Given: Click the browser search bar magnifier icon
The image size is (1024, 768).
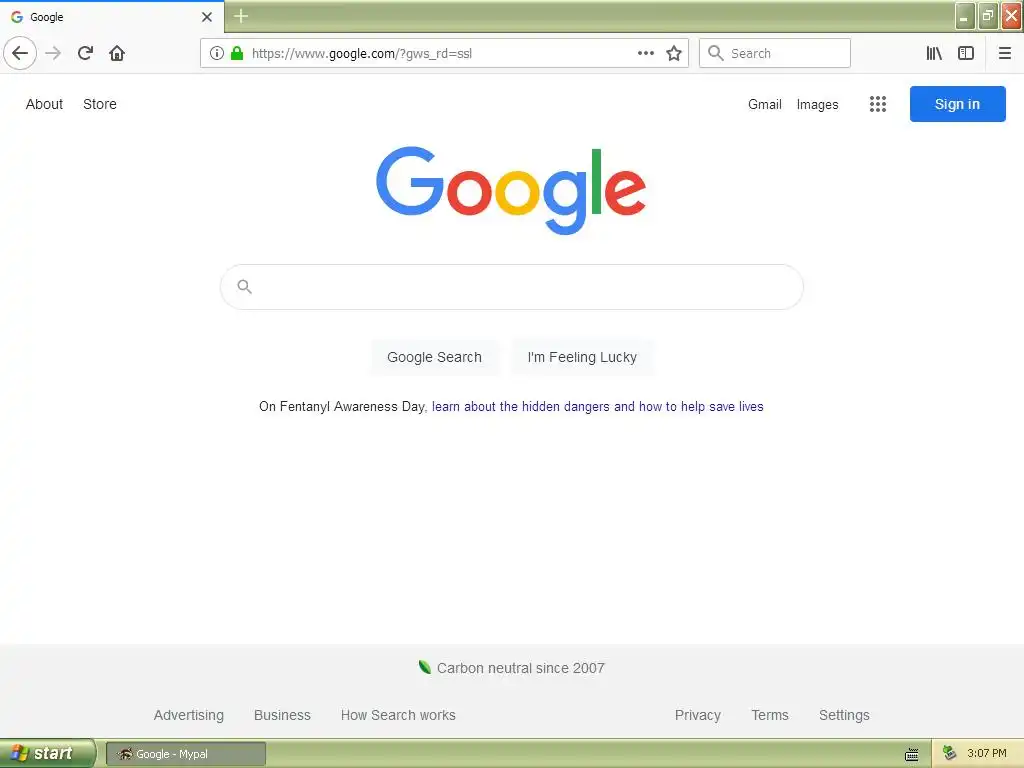Looking at the screenshot, I should pyautogui.click(x=716, y=53).
